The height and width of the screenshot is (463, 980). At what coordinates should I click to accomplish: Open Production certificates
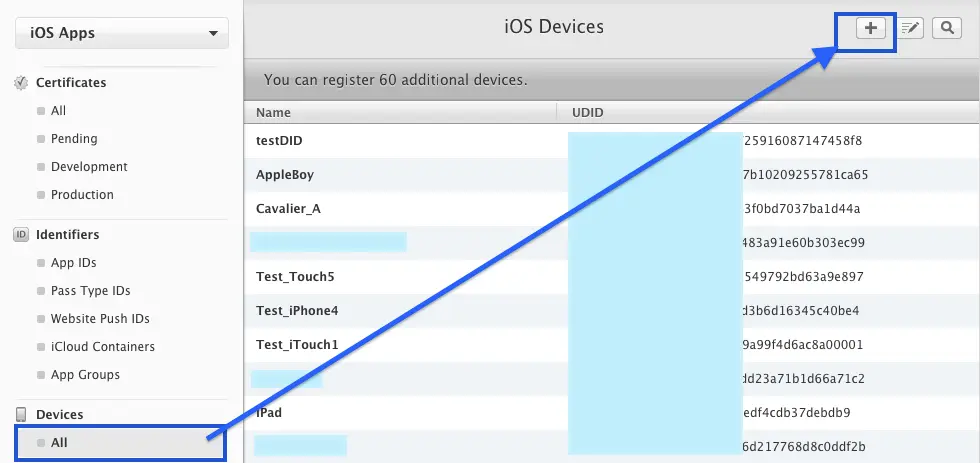click(x=82, y=195)
